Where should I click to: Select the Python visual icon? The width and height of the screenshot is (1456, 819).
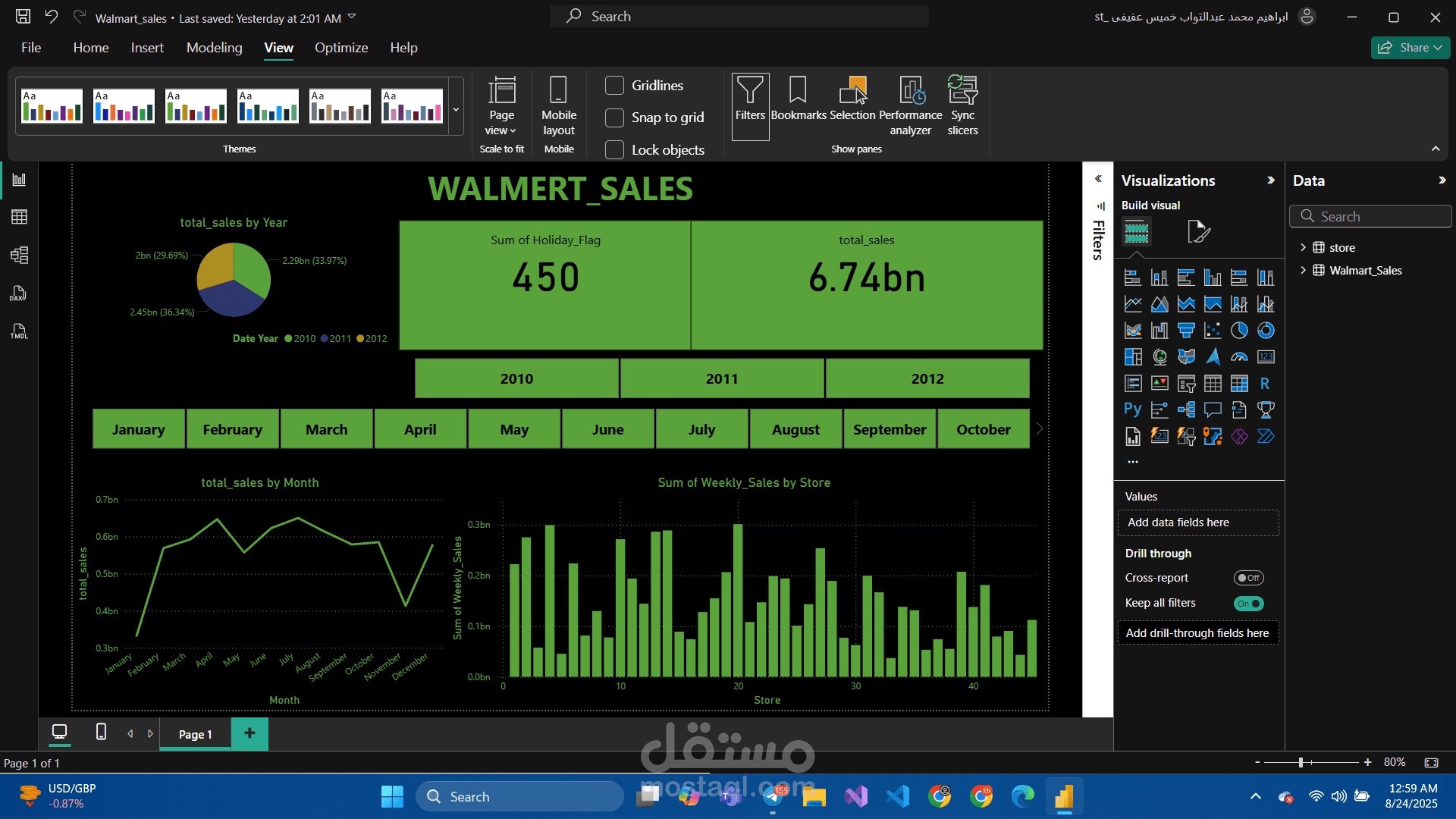click(1132, 410)
